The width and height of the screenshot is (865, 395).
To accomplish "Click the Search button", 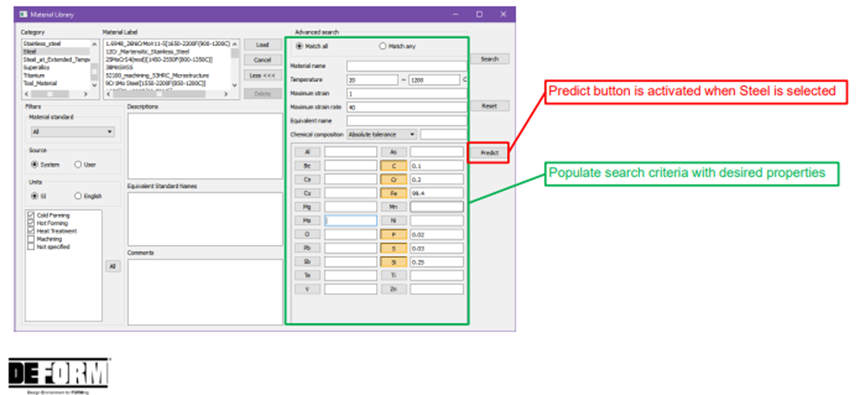I will click(x=490, y=59).
